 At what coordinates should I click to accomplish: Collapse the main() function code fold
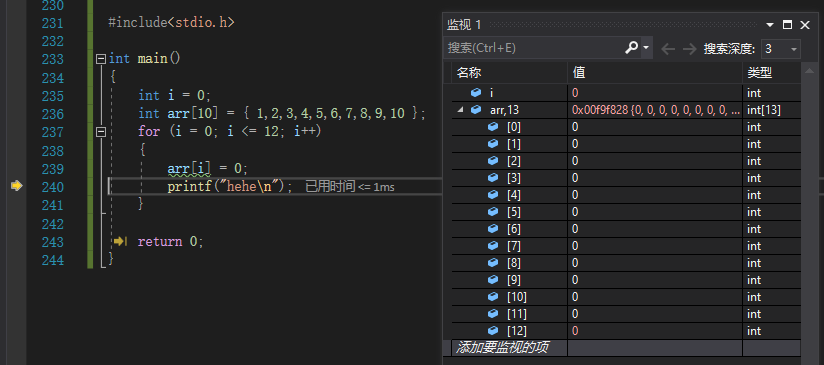point(101,59)
